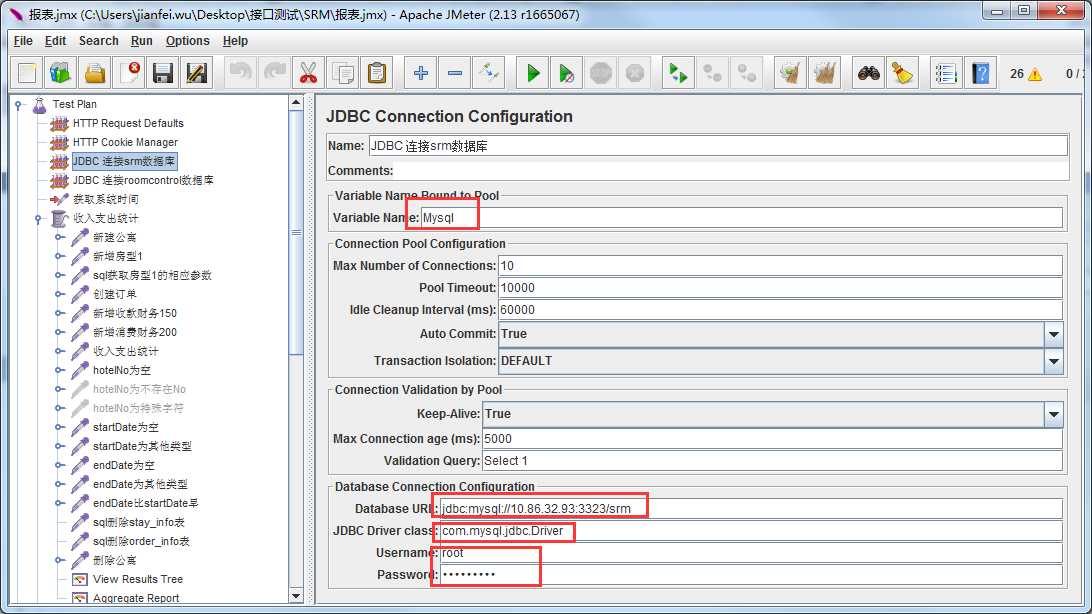Select View Results Tree listener

click(138, 579)
